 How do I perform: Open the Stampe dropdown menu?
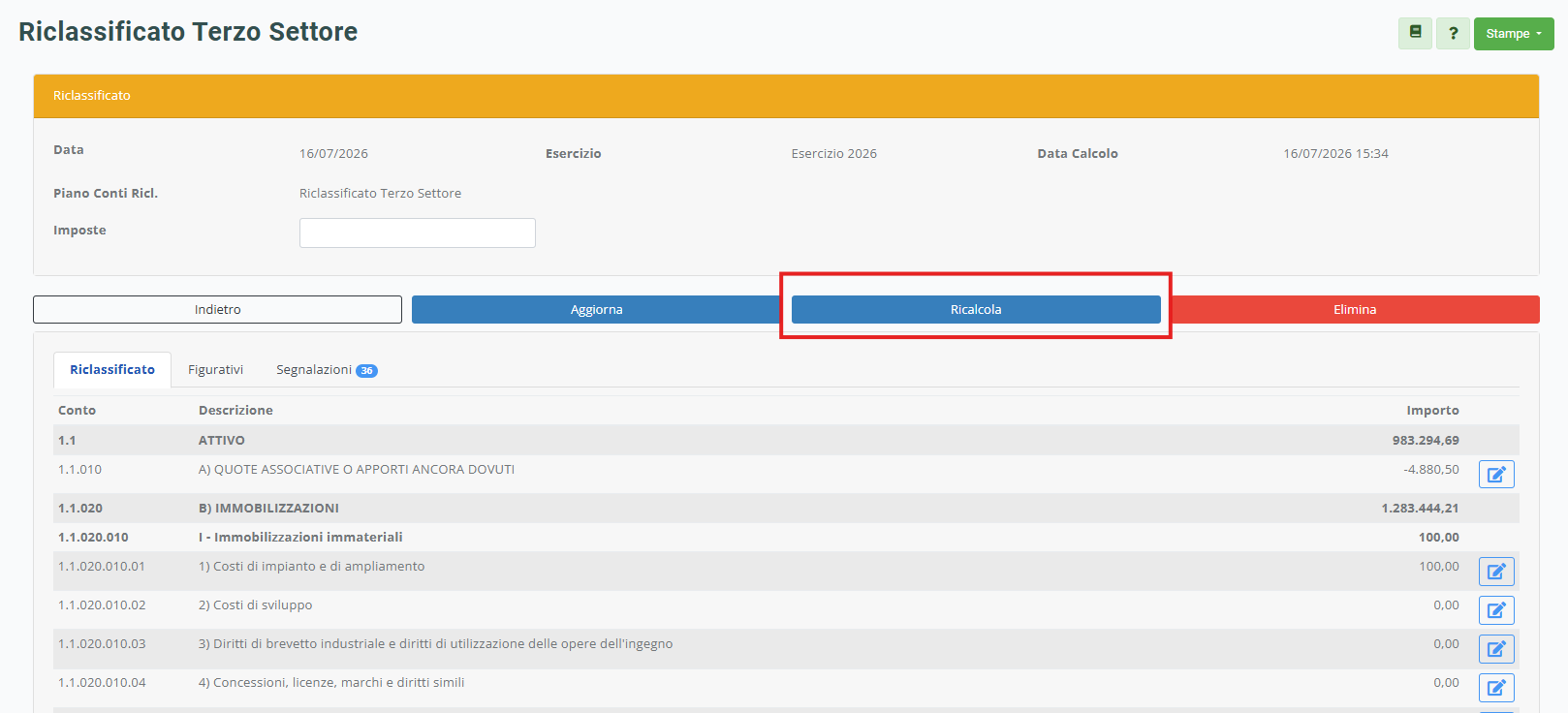pos(1514,33)
